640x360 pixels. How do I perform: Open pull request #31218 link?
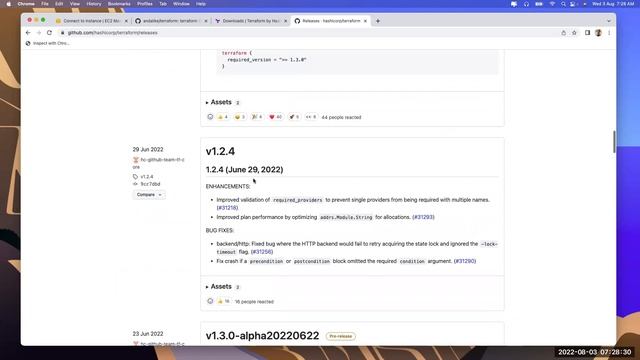pos(227,208)
